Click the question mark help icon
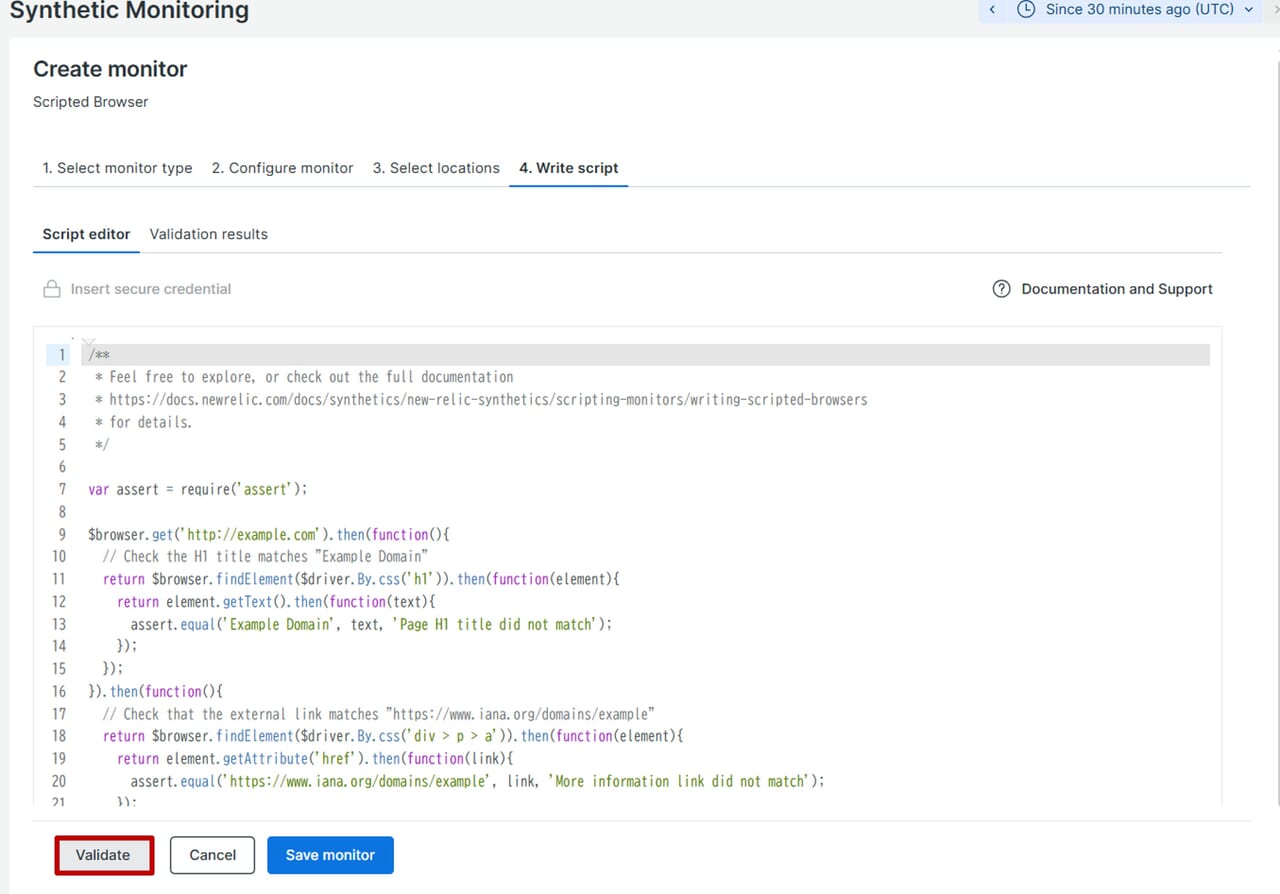Screen dimensions: 1280x894 pyautogui.click(x=1001, y=289)
